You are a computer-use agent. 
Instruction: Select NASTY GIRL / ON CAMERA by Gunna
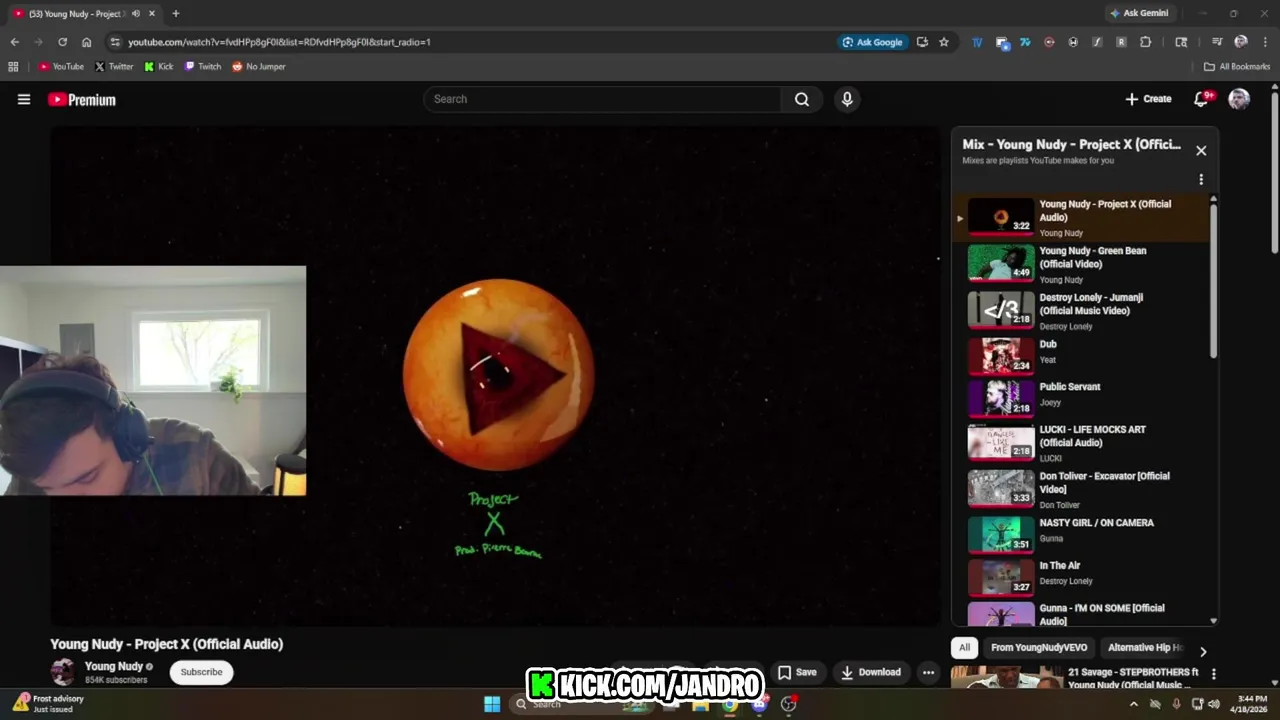[x=1080, y=534]
